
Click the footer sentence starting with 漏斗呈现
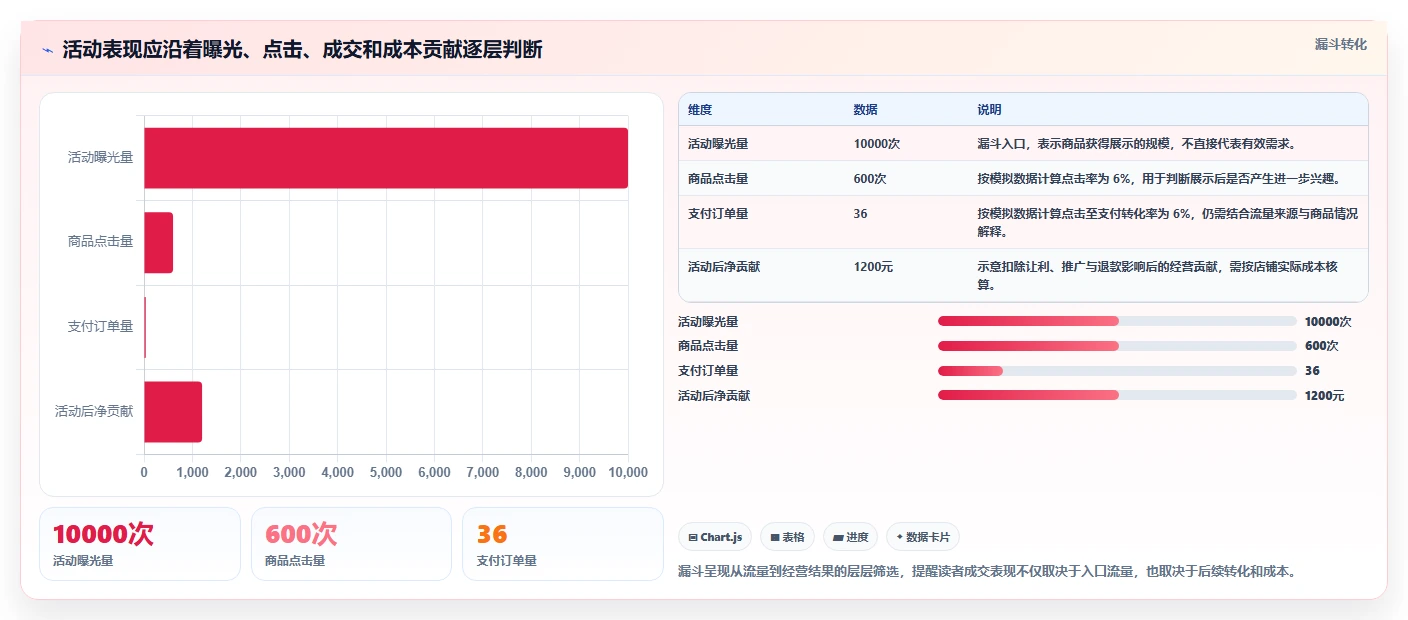click(x=987, y=572)
